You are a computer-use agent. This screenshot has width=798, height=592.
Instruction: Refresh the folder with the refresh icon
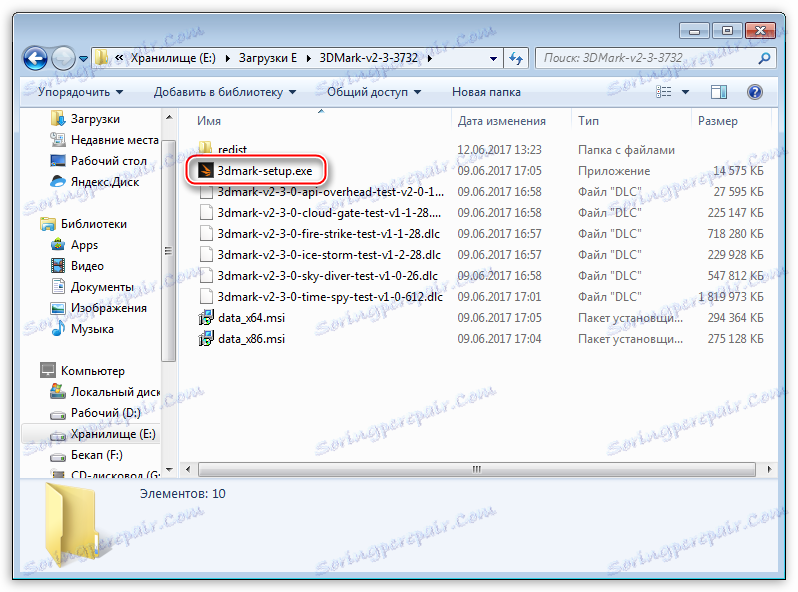pos(516,59)
